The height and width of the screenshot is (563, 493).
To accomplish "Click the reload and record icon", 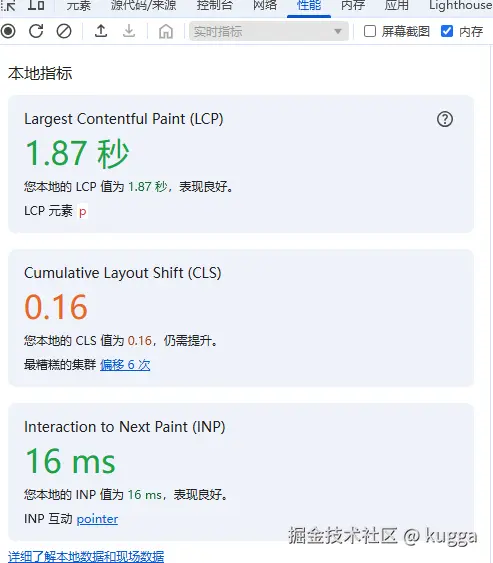I will [x=36, y=31].
